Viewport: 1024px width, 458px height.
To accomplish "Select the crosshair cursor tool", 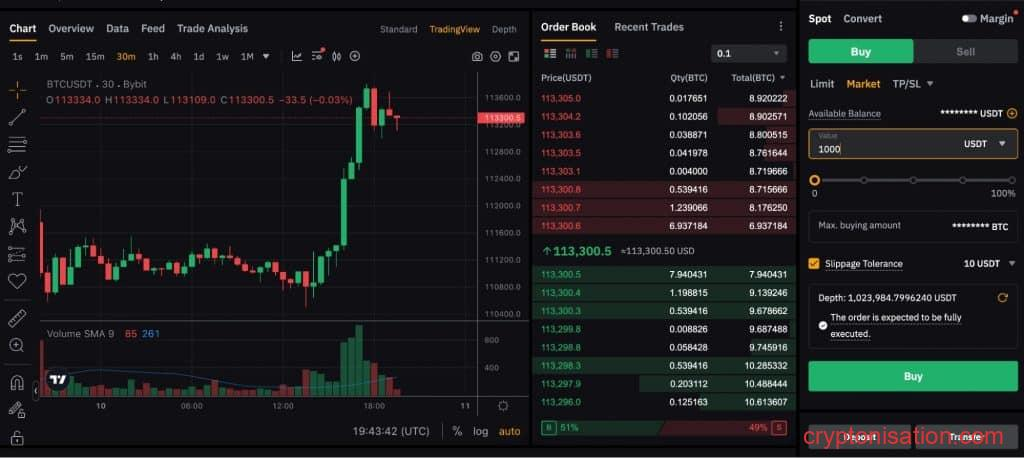I will [17, 90].
